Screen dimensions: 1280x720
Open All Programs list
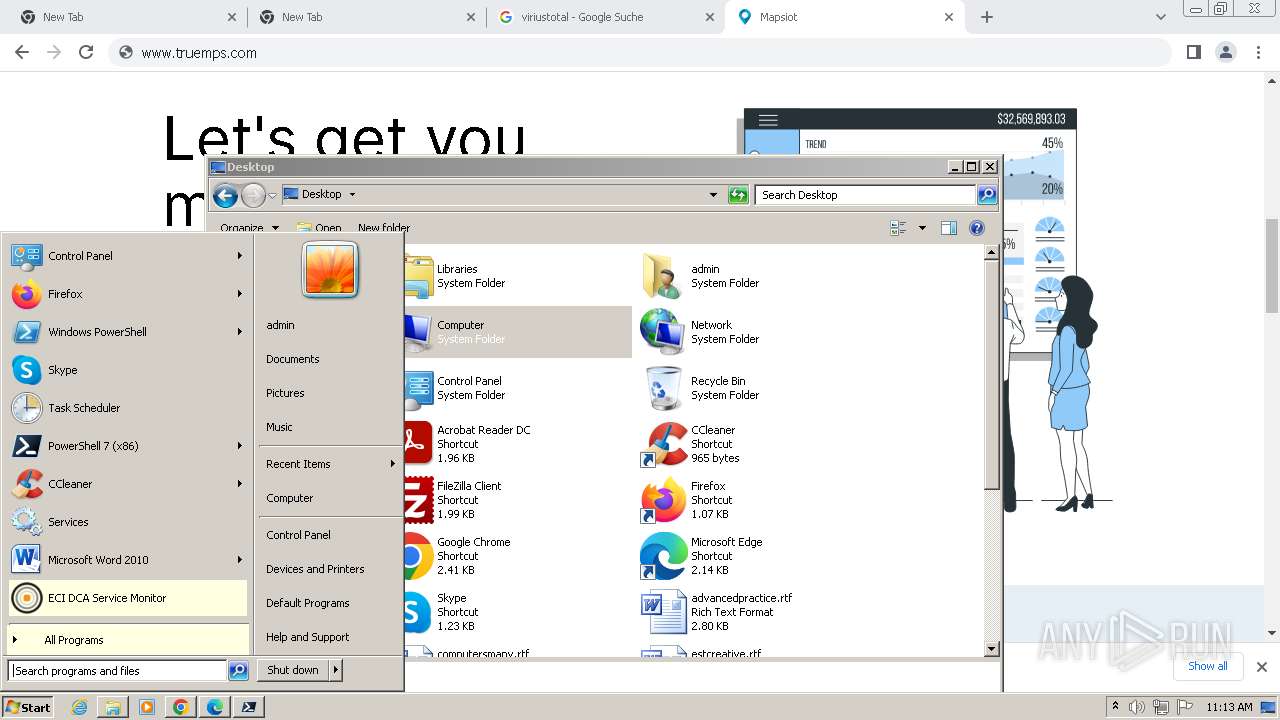(127, 640)
